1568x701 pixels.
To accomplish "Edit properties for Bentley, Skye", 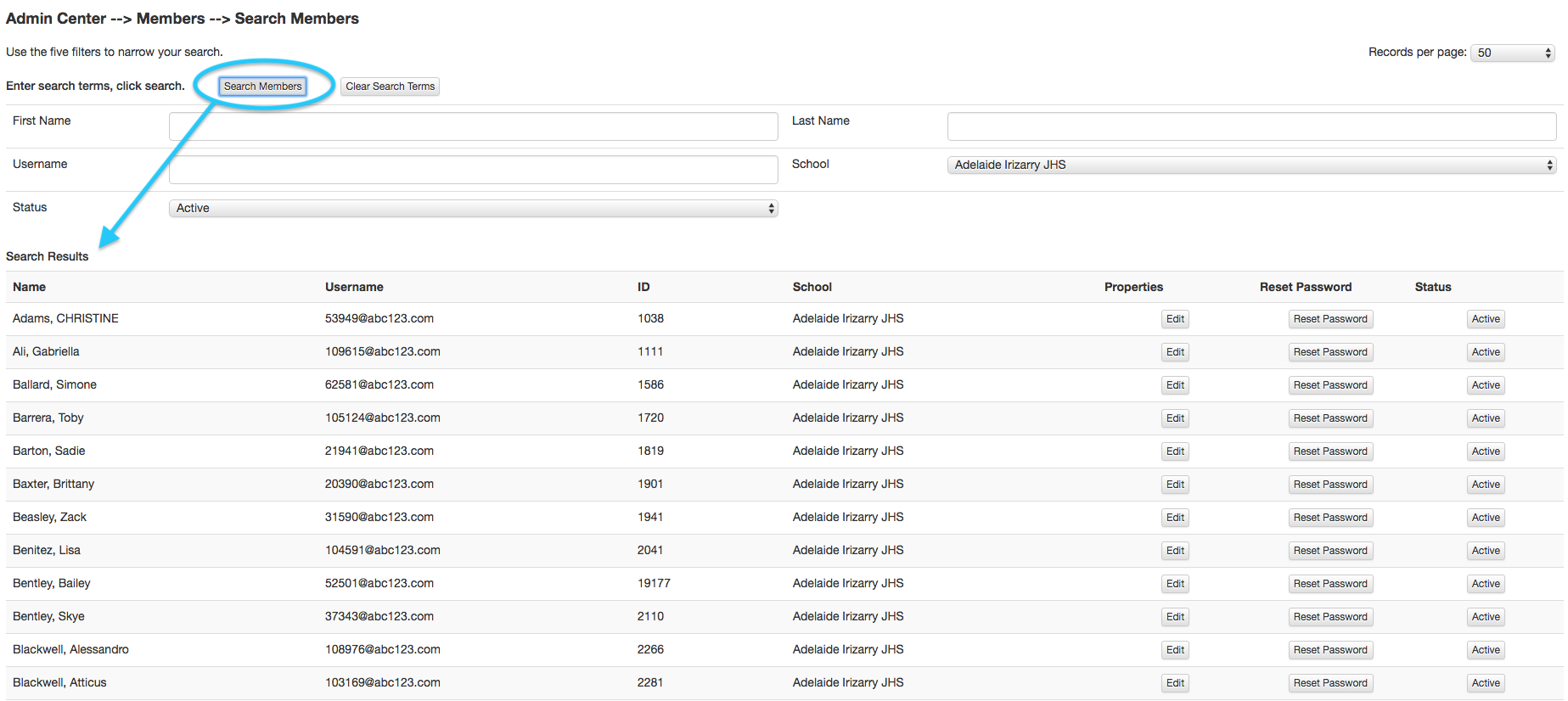I will tap(1175, 617).
